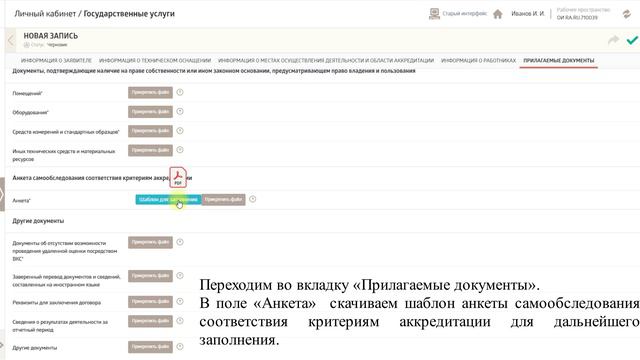Click circle icon in Иных технических средств row
The width and height of the screenshot is (640, 360).
(x=180, y=150)
